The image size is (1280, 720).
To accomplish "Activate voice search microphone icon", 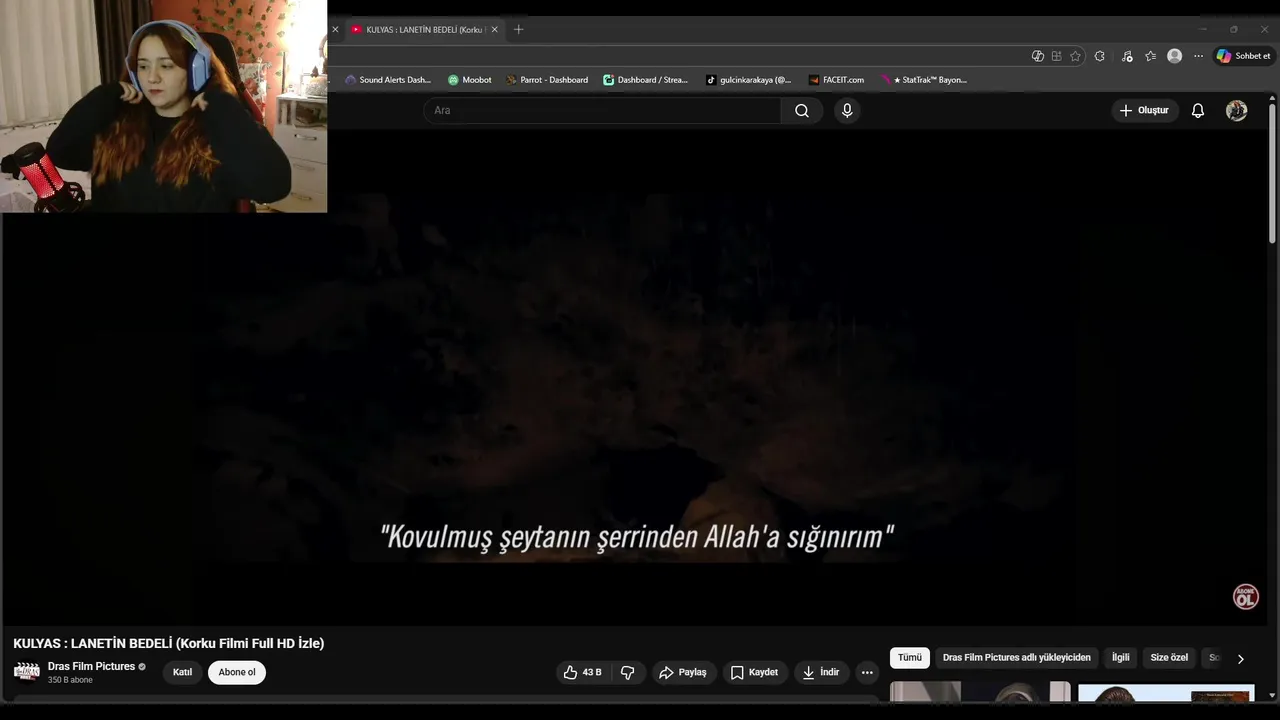I will tap(847, 111).
